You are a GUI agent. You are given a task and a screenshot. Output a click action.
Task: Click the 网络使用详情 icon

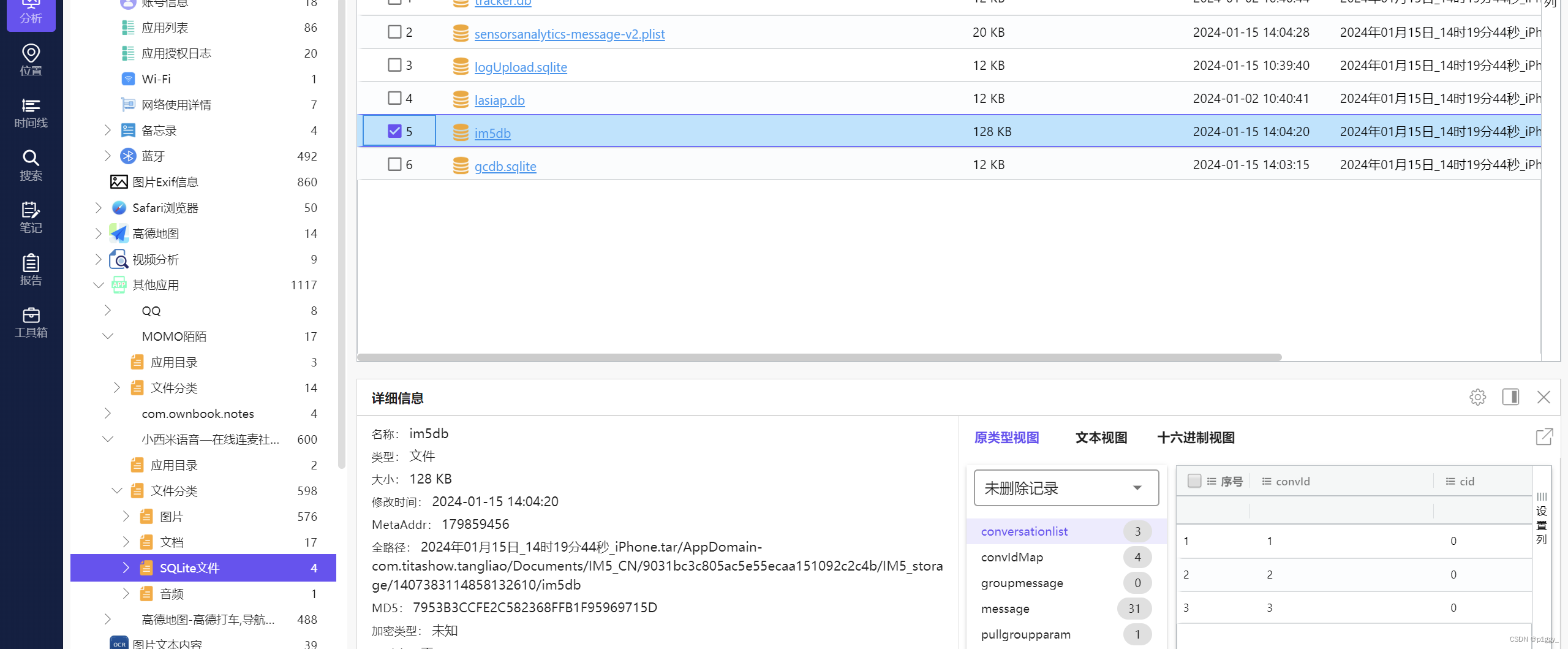pos(128,105)
